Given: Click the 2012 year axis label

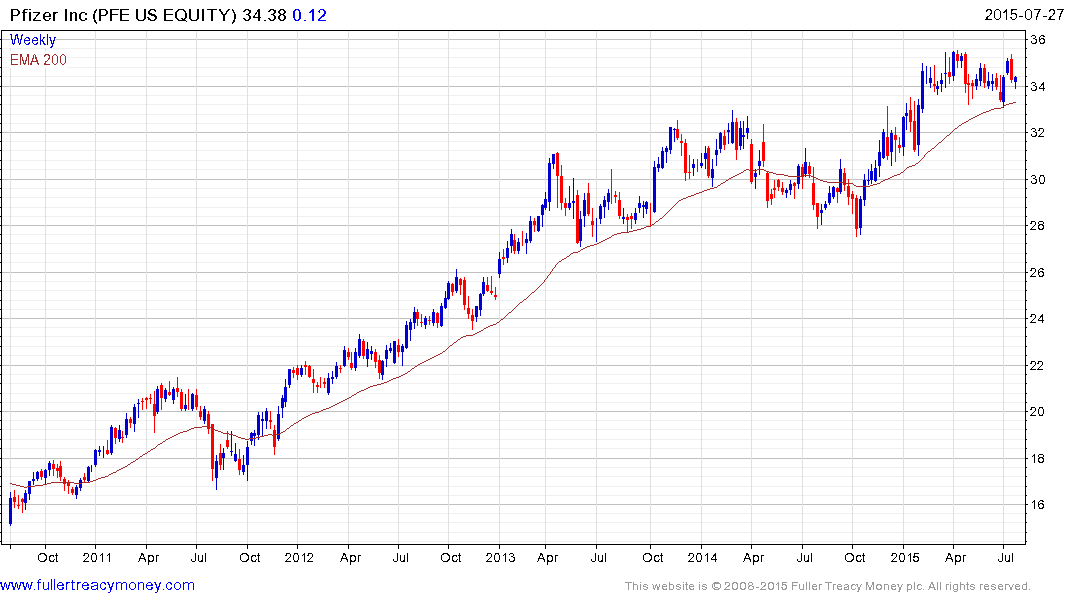Looking at the screenshot, I should (299, 557).
